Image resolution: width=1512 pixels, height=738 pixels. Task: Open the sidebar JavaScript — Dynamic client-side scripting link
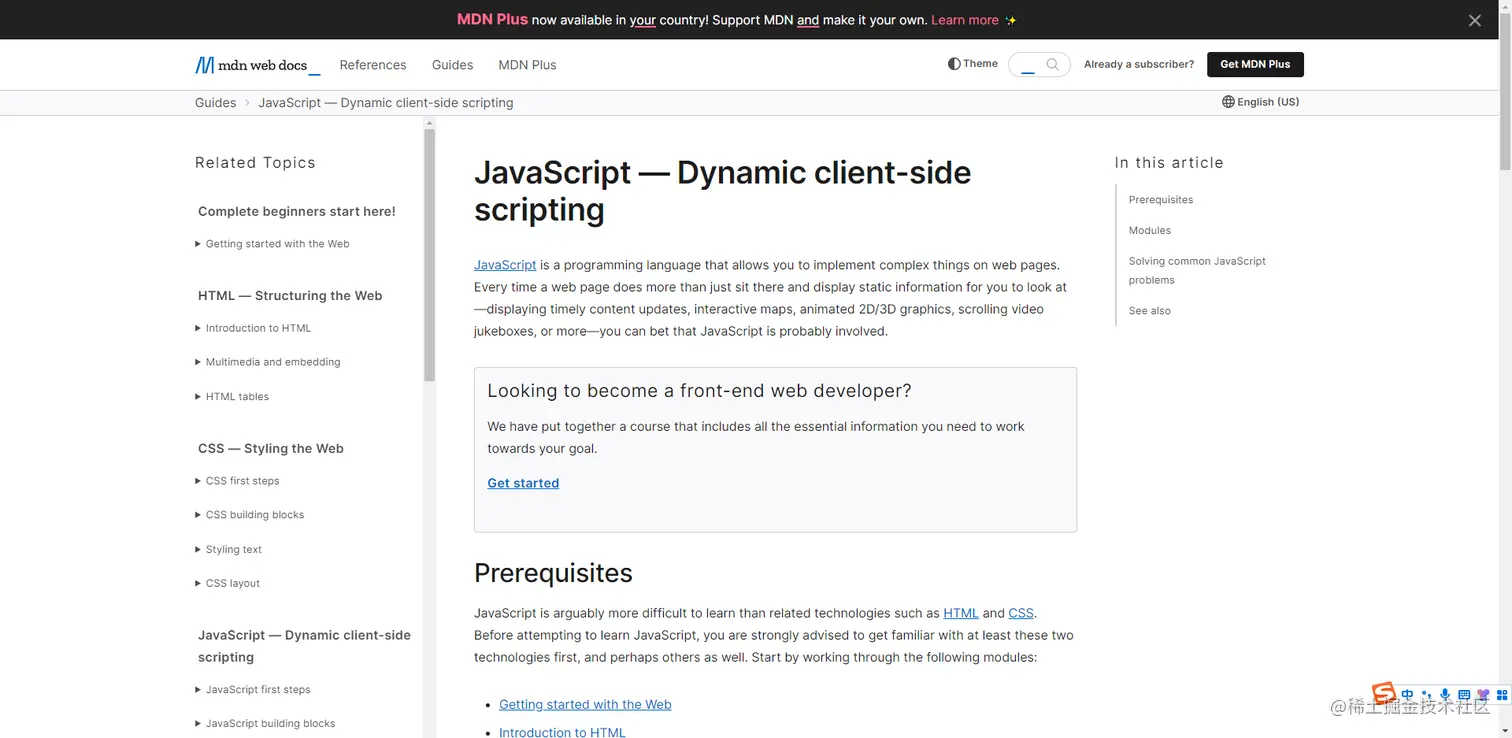tap(304, 646)
